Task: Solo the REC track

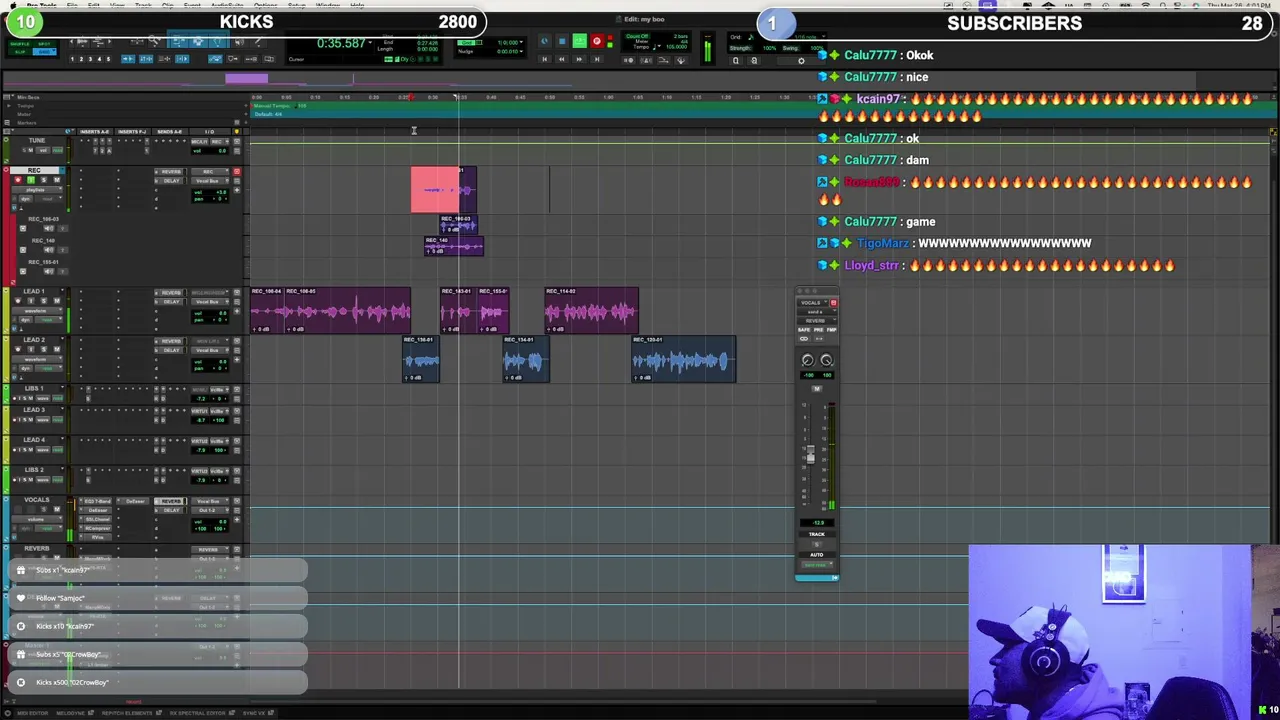Action: click(x=44, y=180)
